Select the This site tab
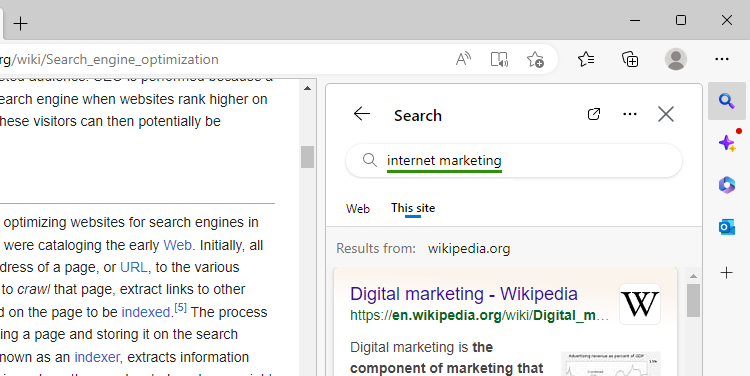The image size is (750, 376). click(x=413, y=208)
